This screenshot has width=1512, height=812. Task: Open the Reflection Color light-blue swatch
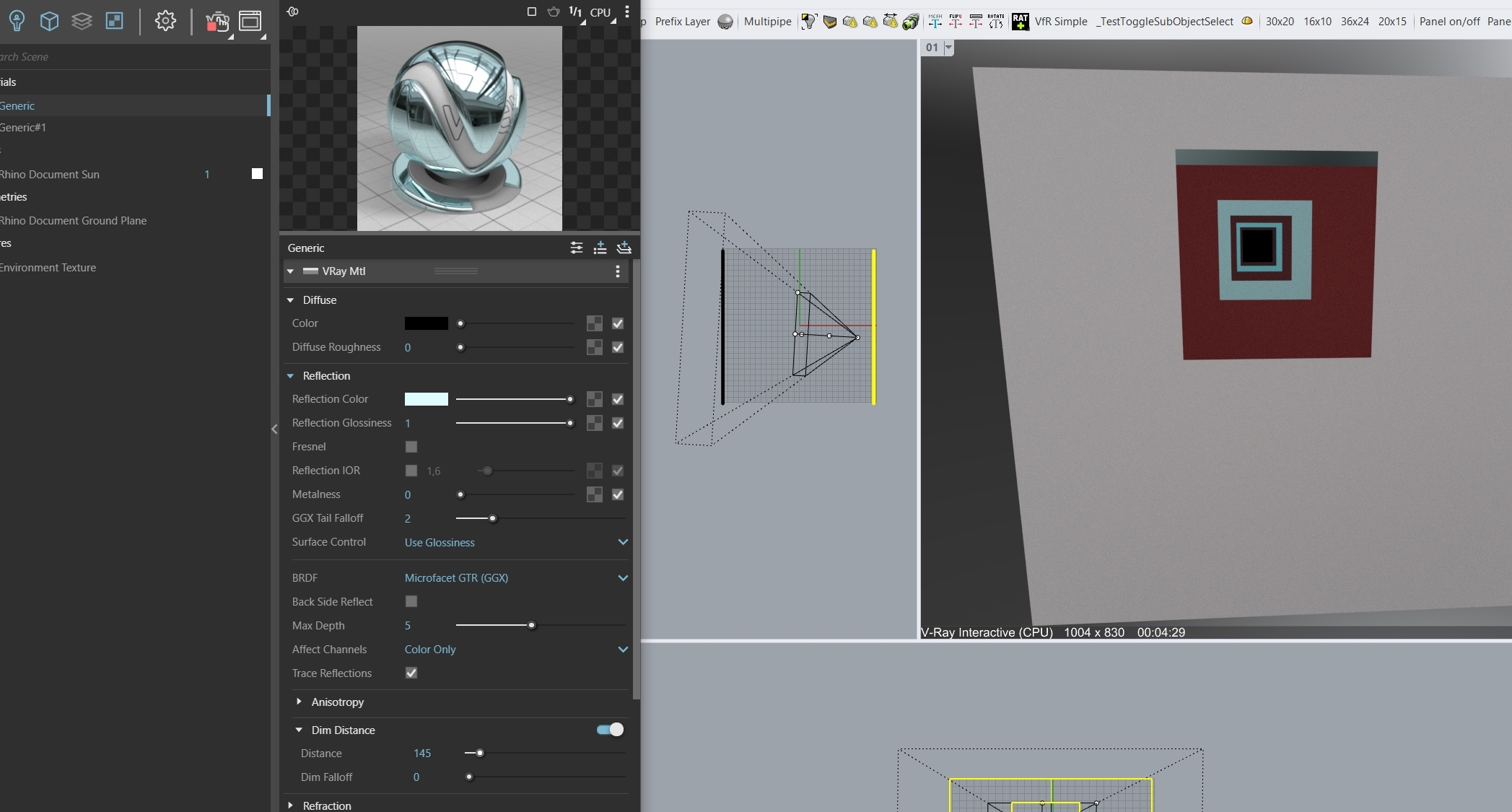(x=426, y=399)
